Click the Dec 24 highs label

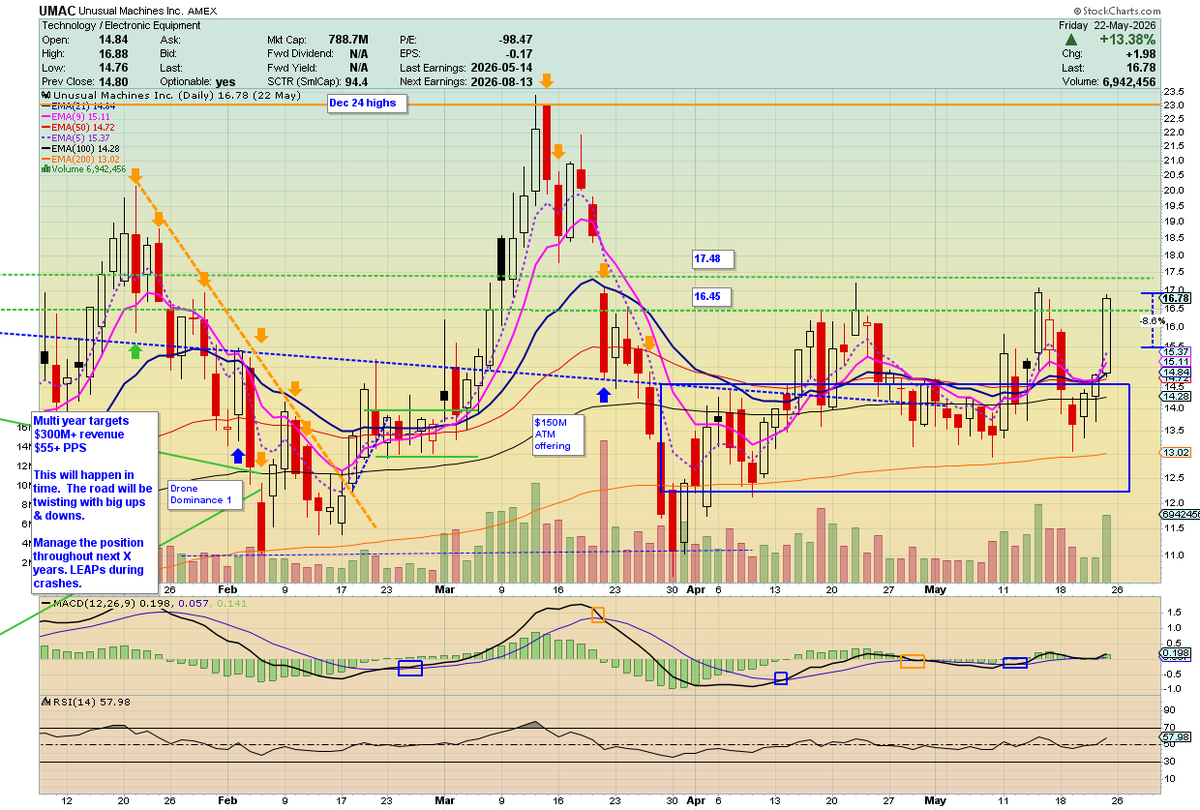tap(365, 103)
